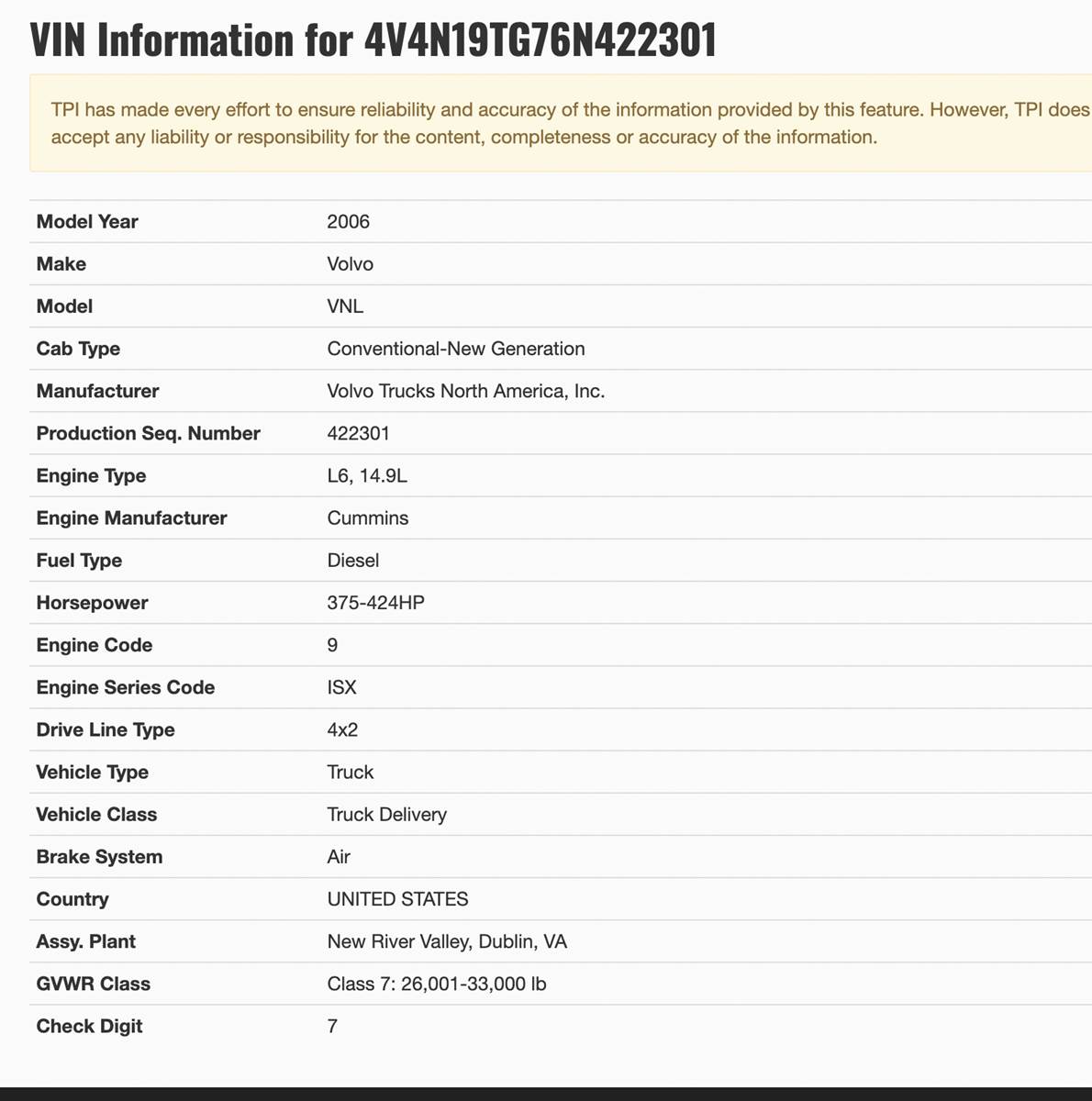Click the Make value Volvo
The image size is (1092, 1101).
[350, 264]
